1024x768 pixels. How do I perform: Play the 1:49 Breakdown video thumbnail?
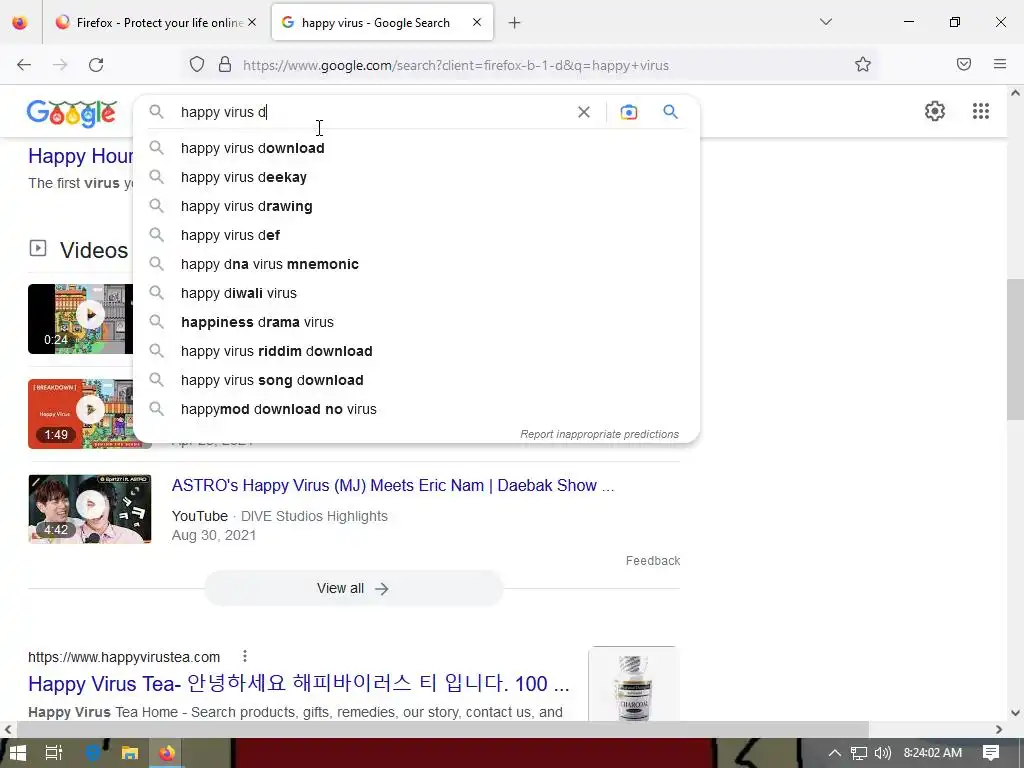coord(80,414)
